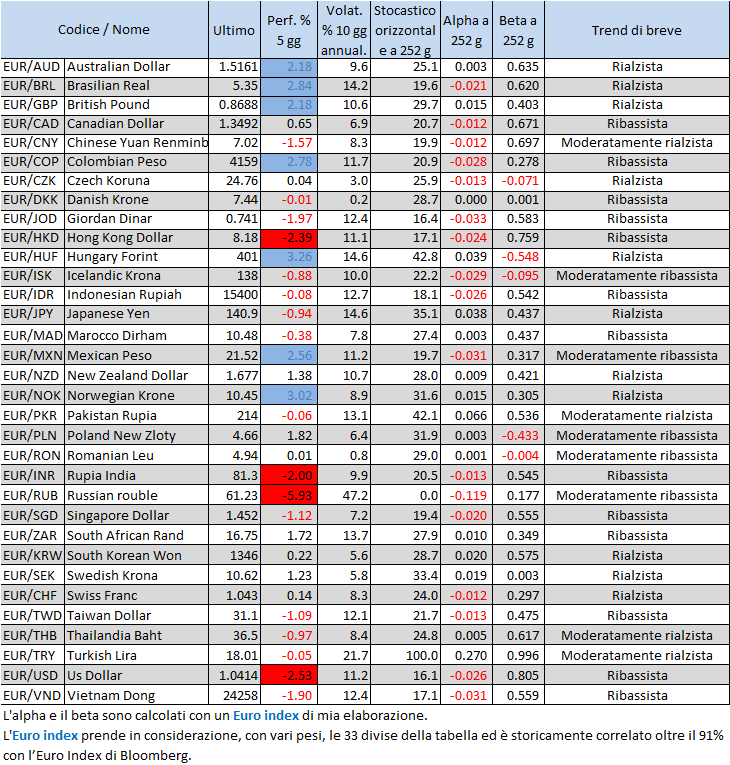Select the 3.02 Norwegian Krone performance cell
This screenshot has width=730, height=765.
point(289,396)
